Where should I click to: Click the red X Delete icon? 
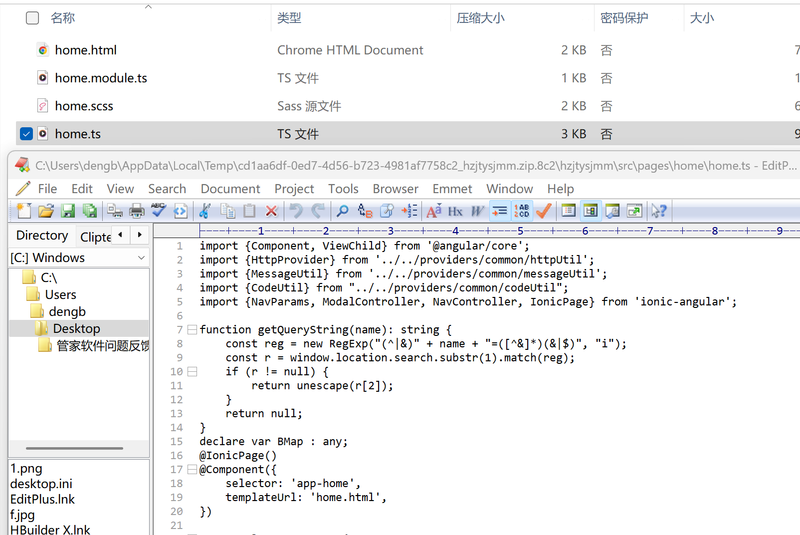click(272, 211)
